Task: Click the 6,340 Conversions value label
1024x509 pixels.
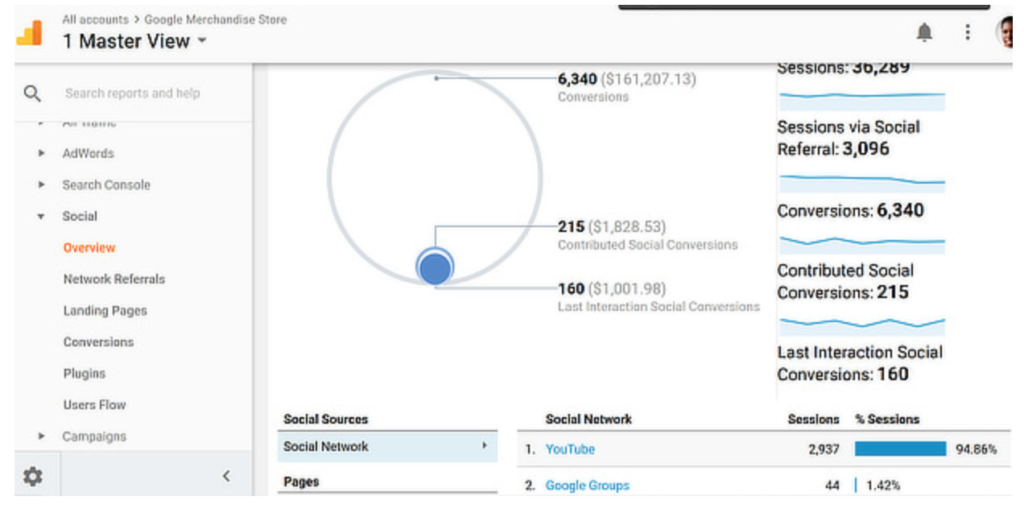Action: [627, 88]
